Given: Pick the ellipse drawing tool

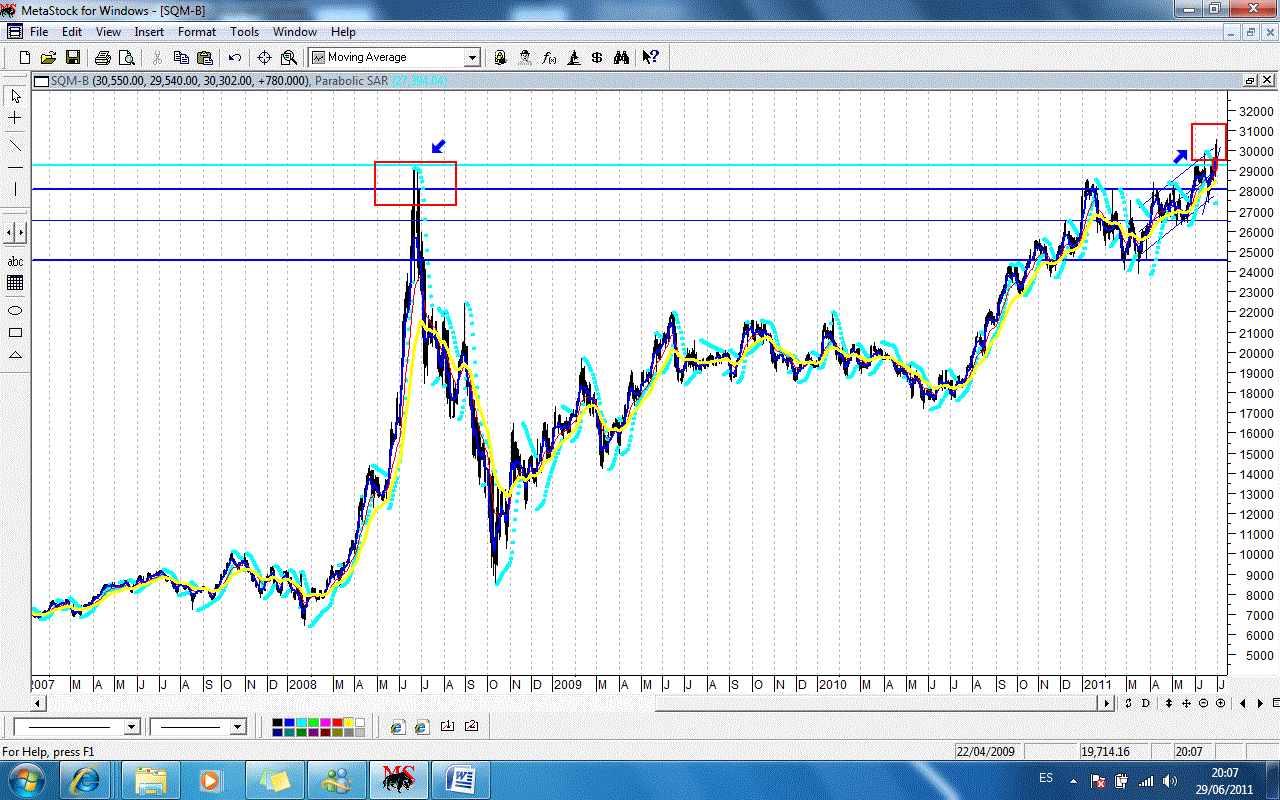Looking at the screenshot, I should tap(15, 310).
